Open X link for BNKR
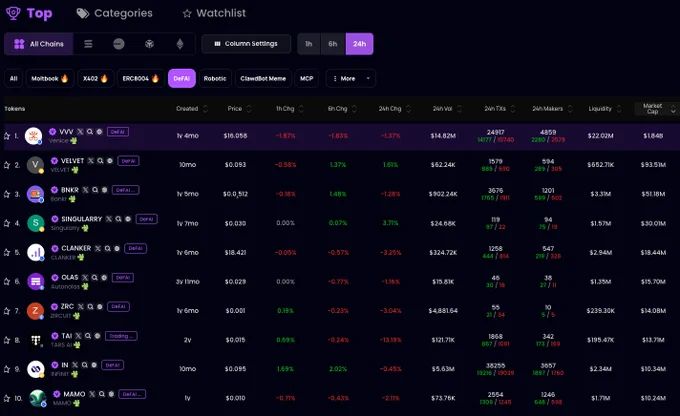 [85, 190]
